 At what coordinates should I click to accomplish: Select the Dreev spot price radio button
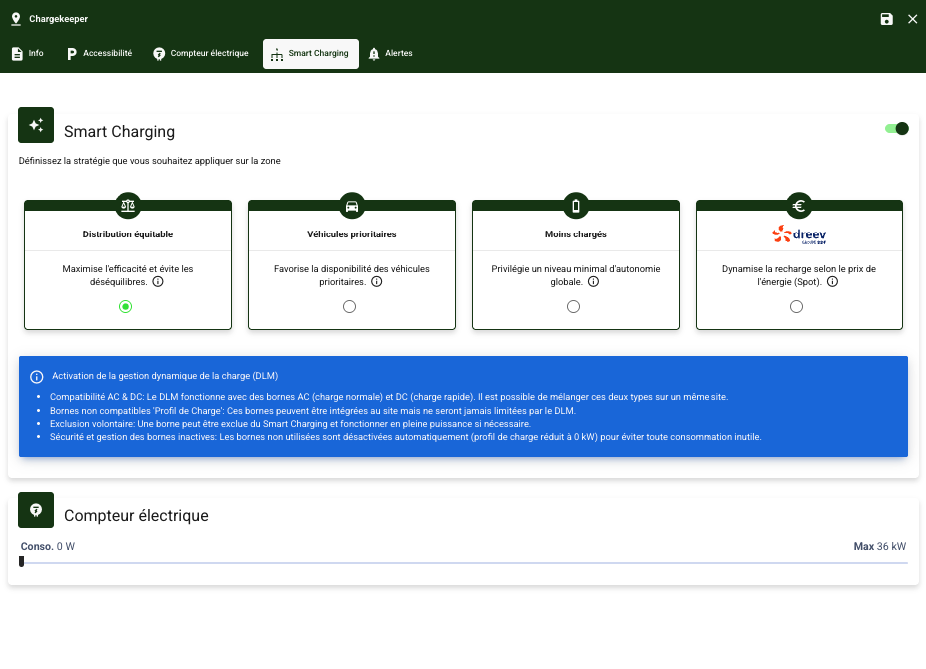coord(796,307)
